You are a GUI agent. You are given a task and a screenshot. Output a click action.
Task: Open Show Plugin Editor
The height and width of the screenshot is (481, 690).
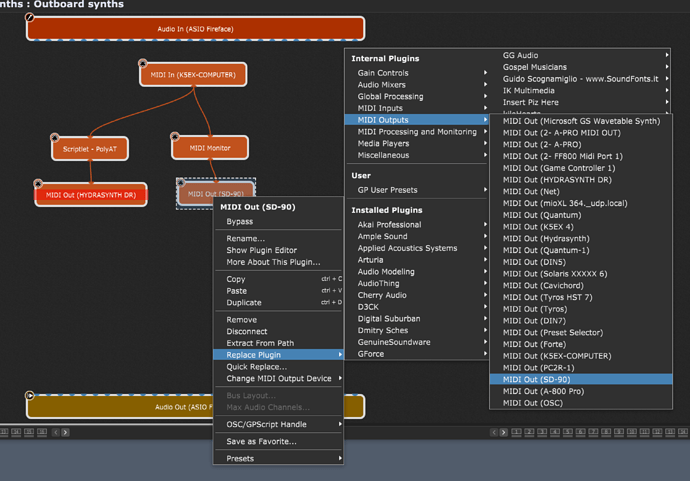click(278, 250)
